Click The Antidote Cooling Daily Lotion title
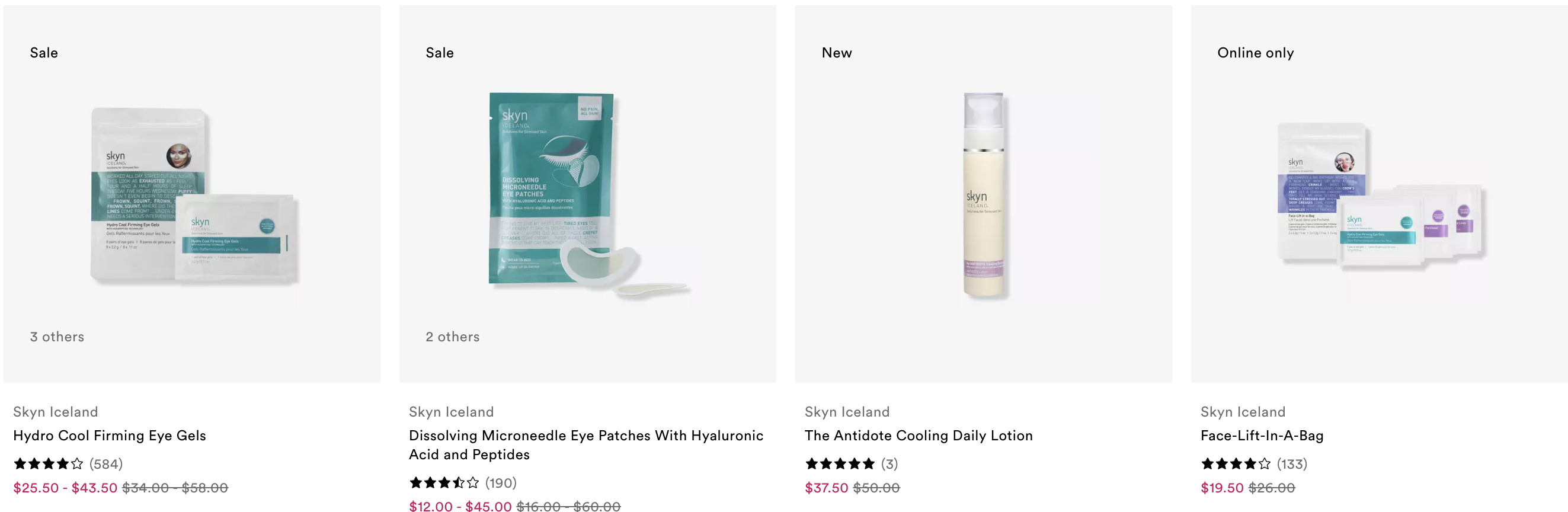Screen dimensions: 1568x512 pyautogui.click(x=919, y=436)
